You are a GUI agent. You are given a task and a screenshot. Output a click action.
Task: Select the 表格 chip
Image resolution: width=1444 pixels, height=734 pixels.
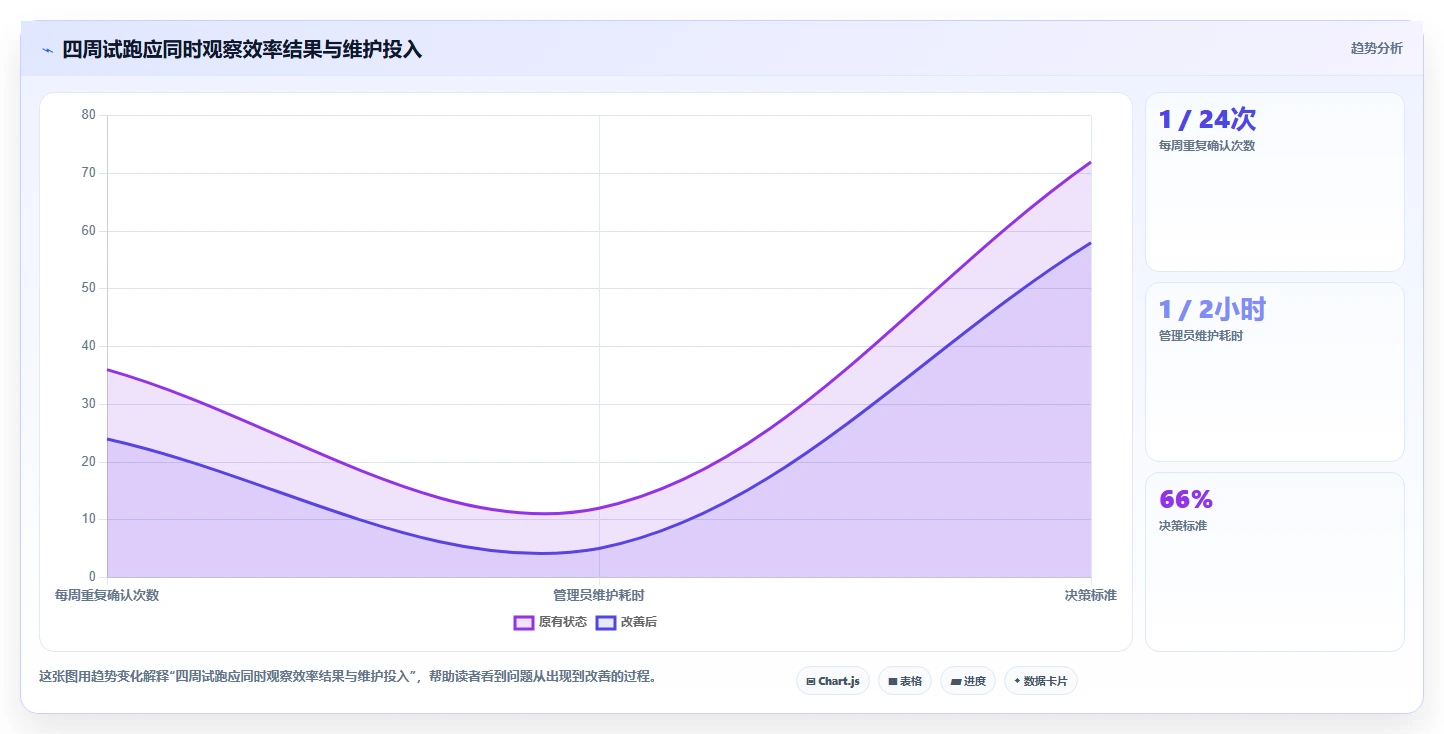[905, 681]
